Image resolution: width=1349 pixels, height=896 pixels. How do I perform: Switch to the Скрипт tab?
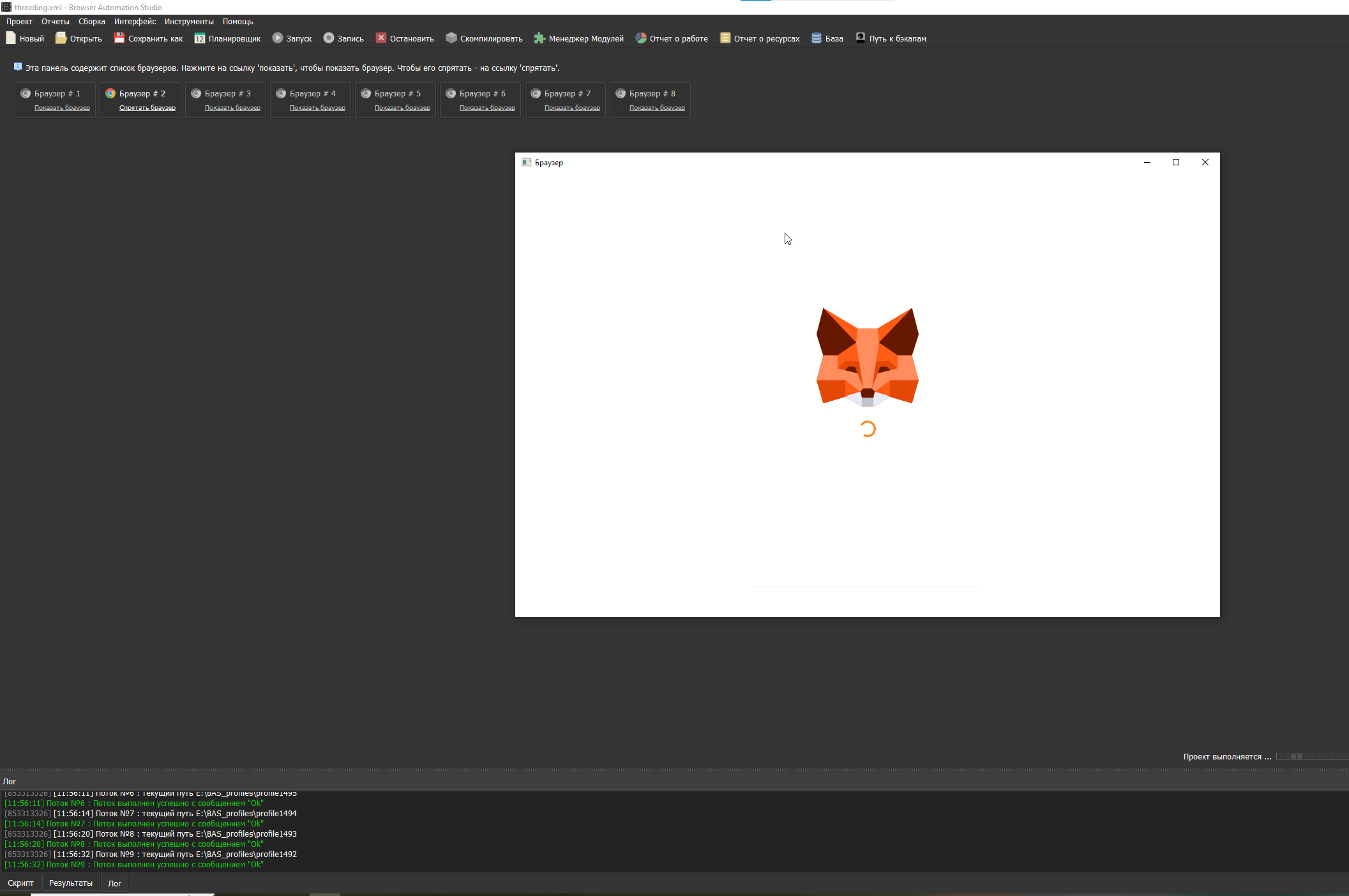click(x=20, y=883)
